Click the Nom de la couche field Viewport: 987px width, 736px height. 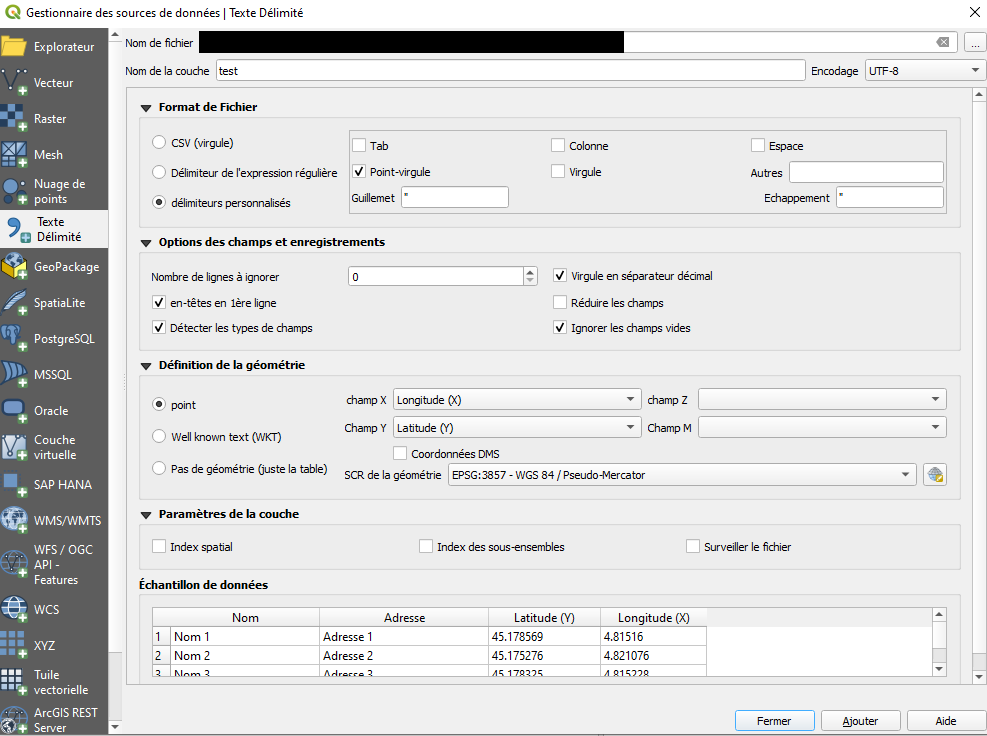click(x=510, y=71)
